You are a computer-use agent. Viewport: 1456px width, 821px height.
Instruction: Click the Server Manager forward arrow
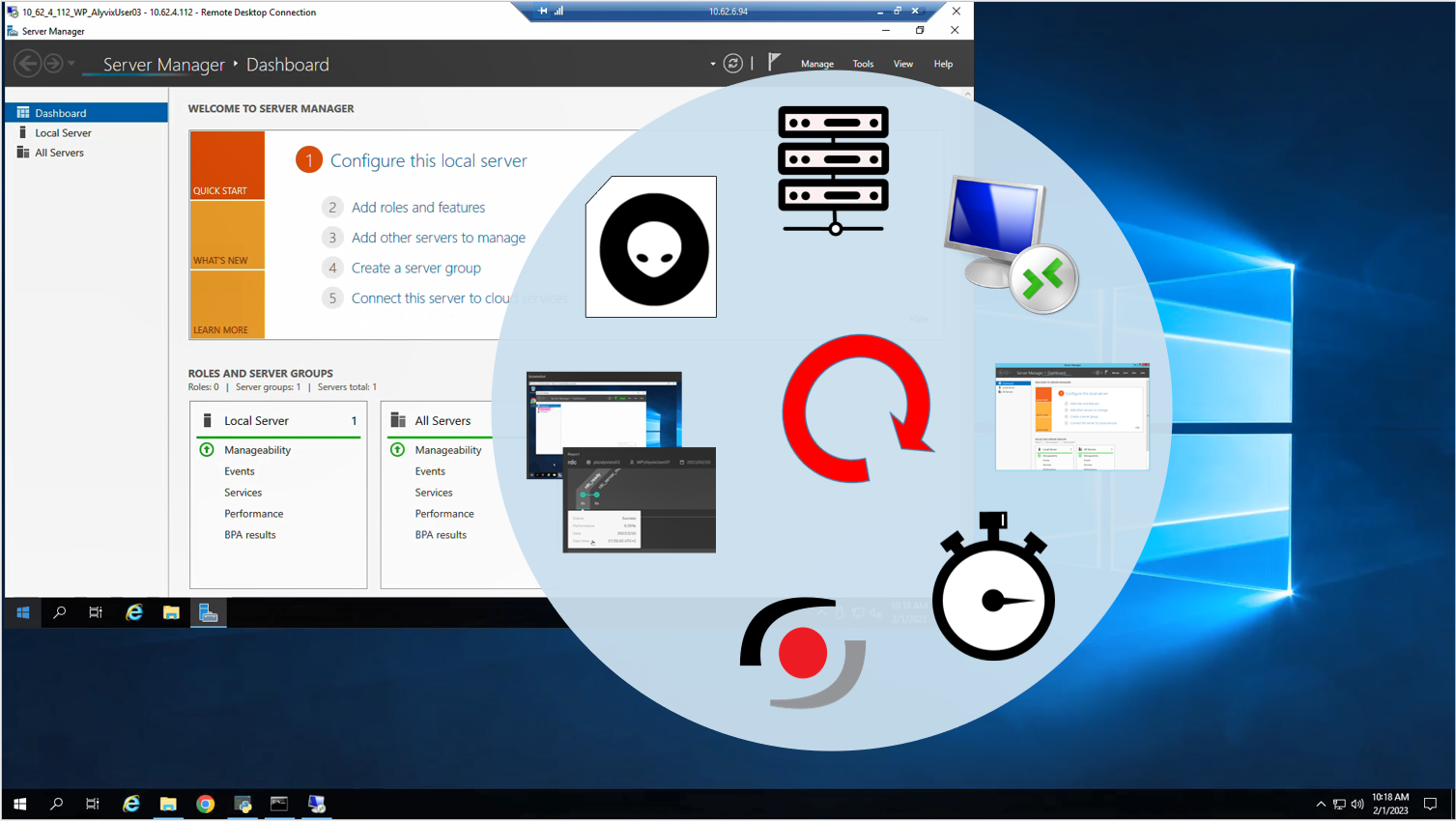point(53,64)
